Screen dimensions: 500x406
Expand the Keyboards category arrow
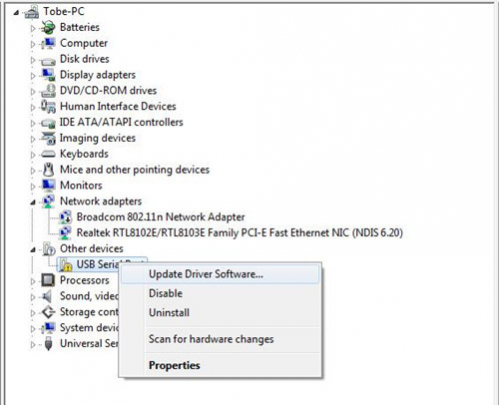tap(33, 155)
